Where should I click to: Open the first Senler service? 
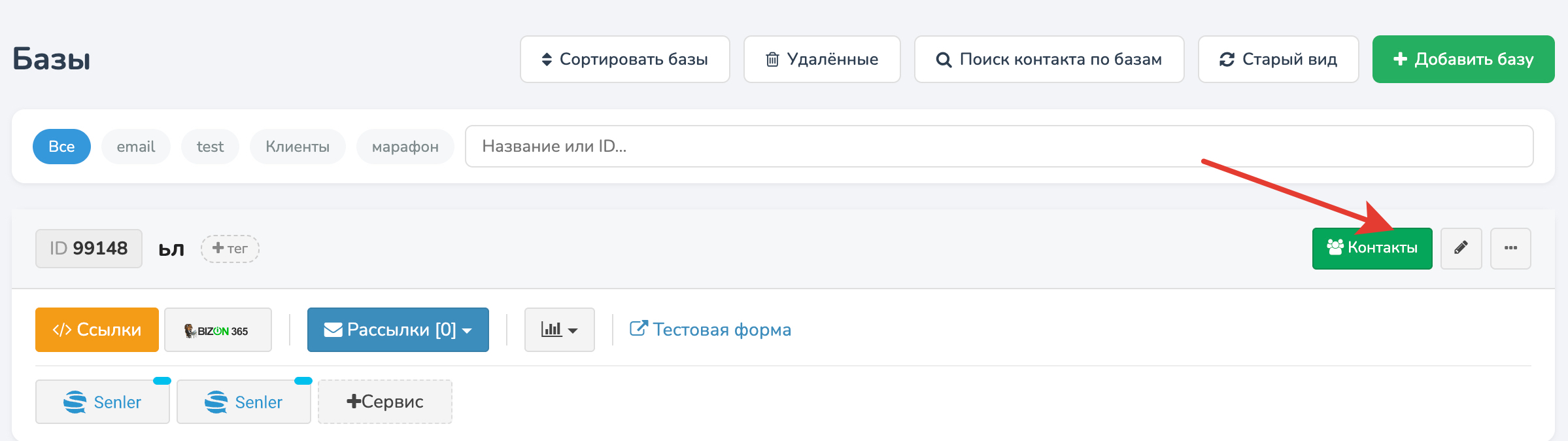[x=103, y=402]
